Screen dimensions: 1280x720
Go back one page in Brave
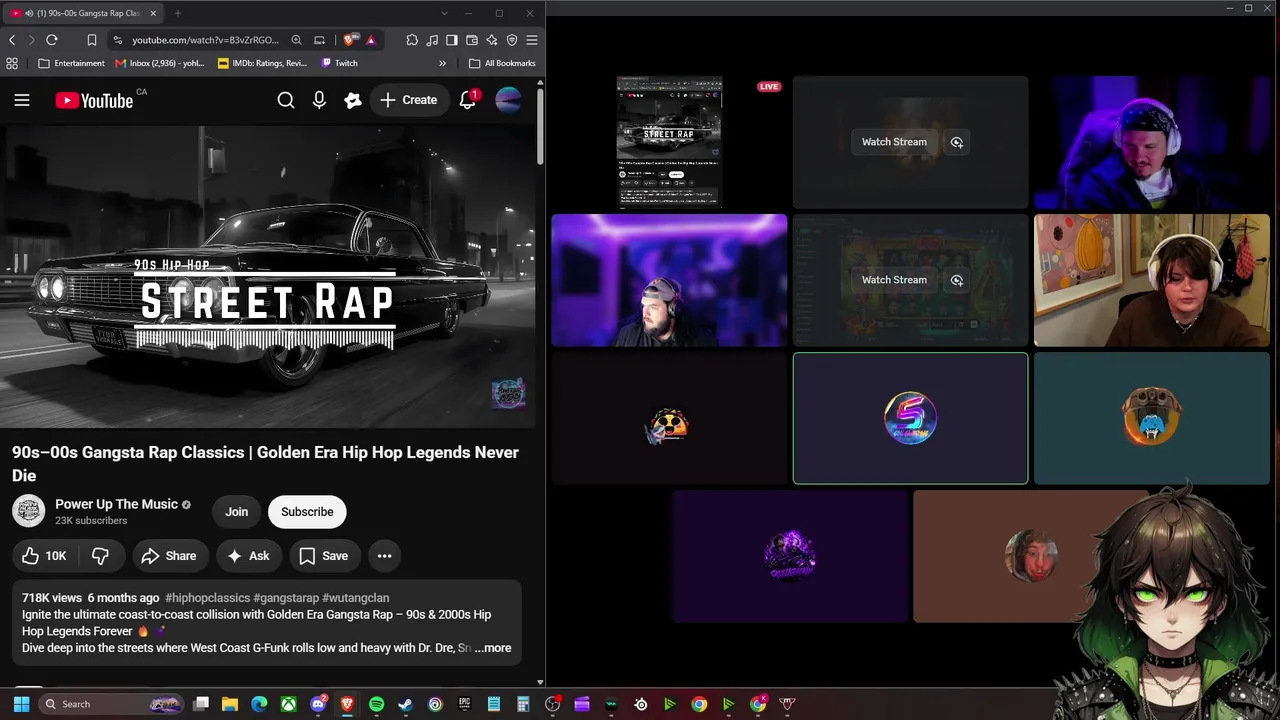[12, 40]
